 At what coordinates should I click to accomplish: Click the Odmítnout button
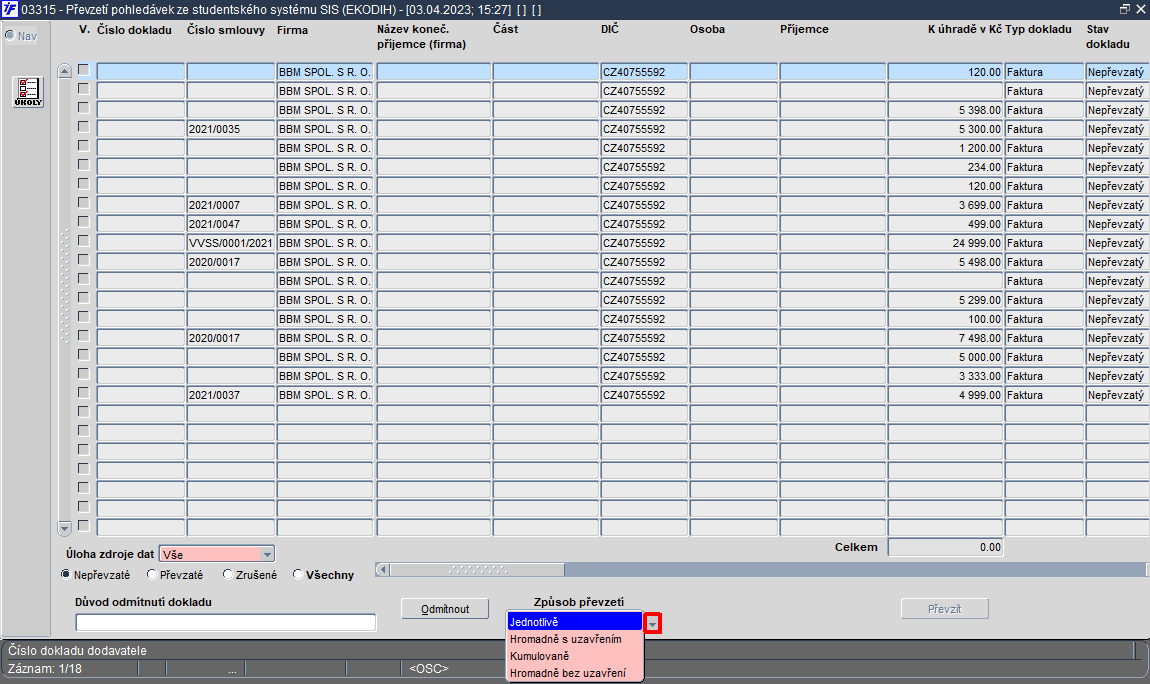pyautogui.click(x=445, y=609)
